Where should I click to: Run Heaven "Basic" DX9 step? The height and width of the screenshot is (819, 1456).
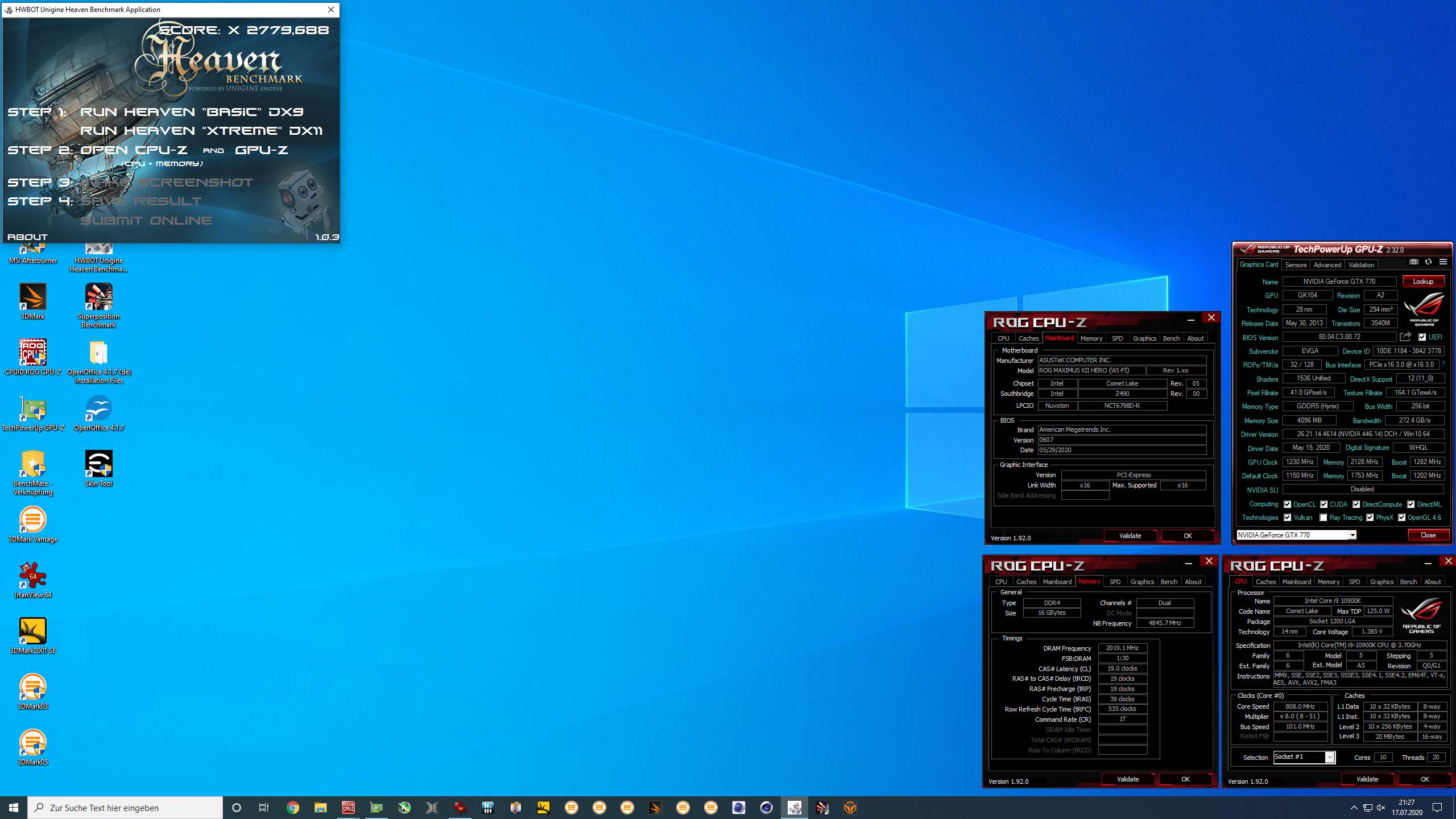192,112
